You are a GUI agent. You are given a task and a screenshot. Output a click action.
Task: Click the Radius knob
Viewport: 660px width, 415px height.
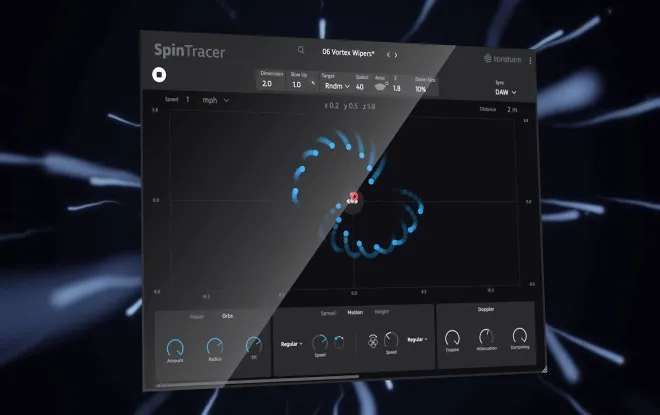pyautogui.click(x=215, y=346)
